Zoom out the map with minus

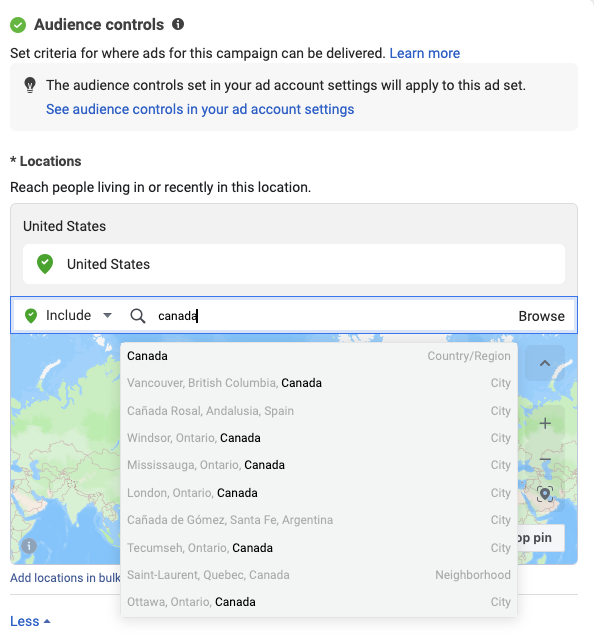coord(545,459)
